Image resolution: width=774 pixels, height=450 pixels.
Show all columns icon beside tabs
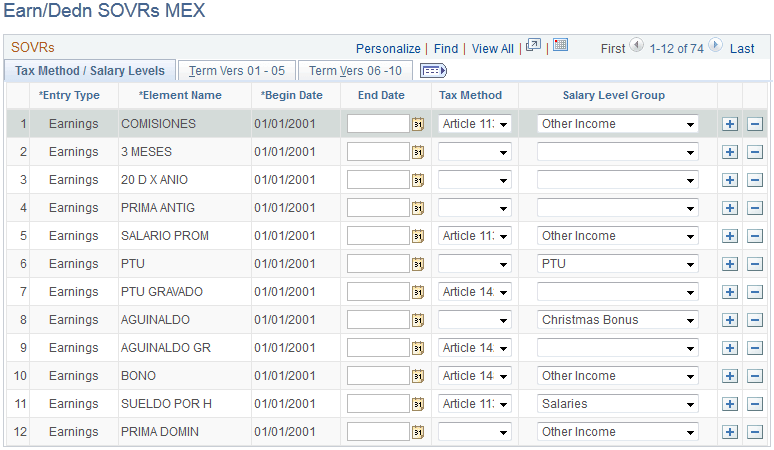(433, 71)
